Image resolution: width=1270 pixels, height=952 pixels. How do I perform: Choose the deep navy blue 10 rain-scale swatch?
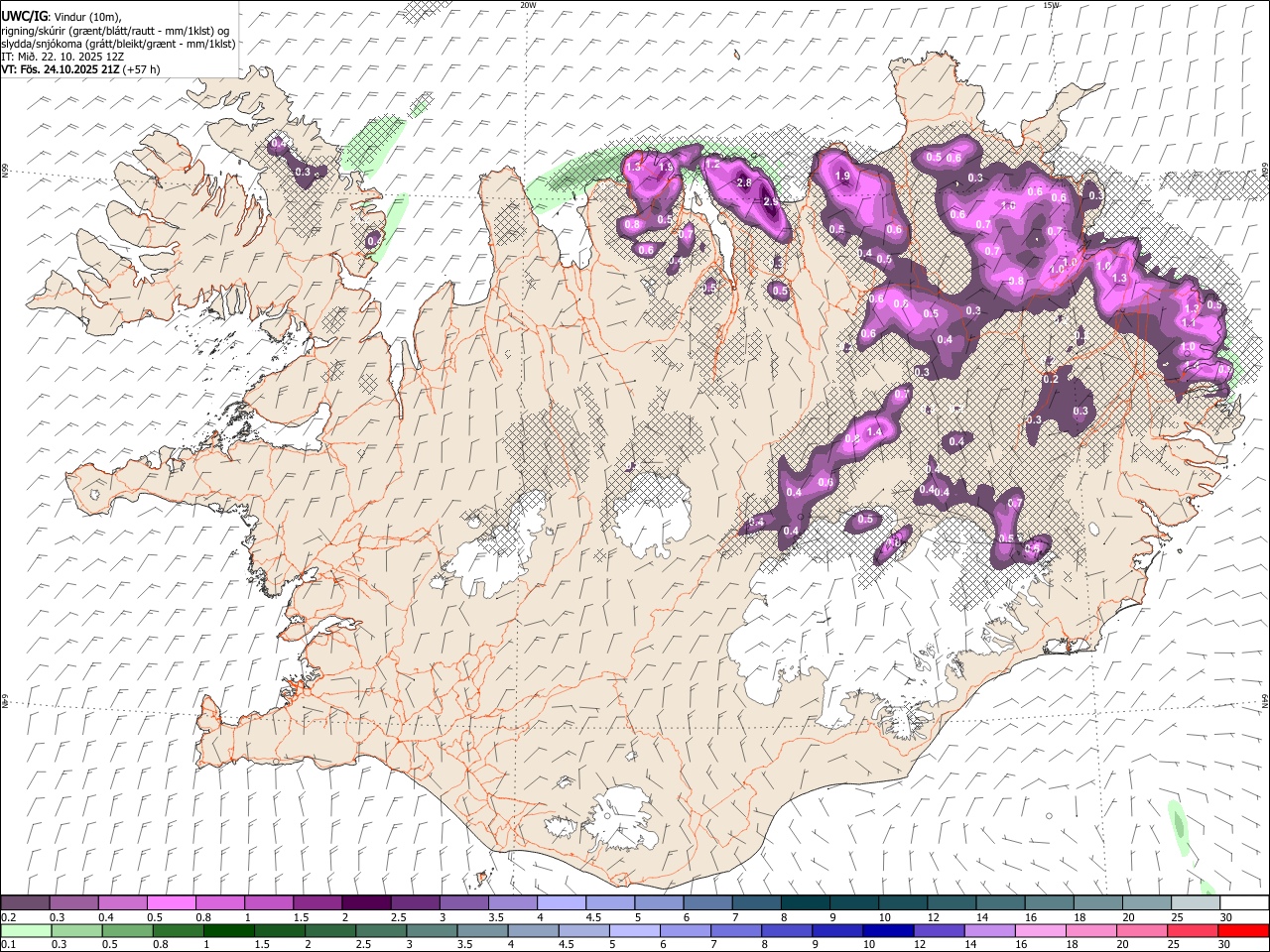888,931
